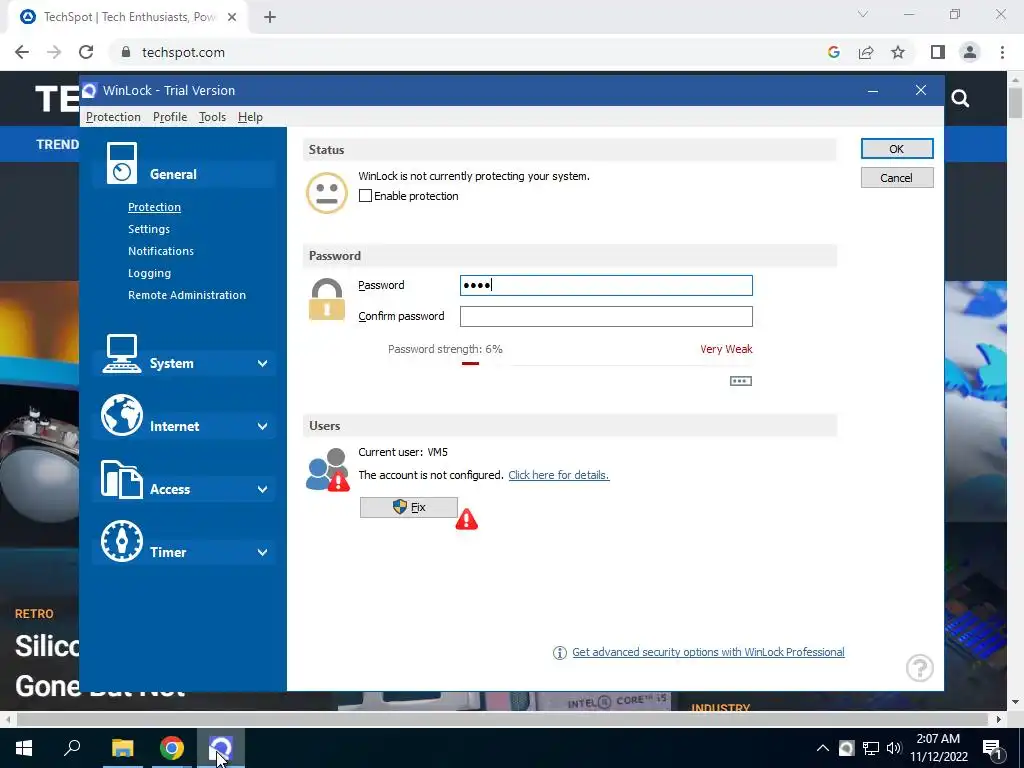Viewport: 1024px width, 768px height.
Task: Click the page horizontal scrollbar
Action: (502, 719)
